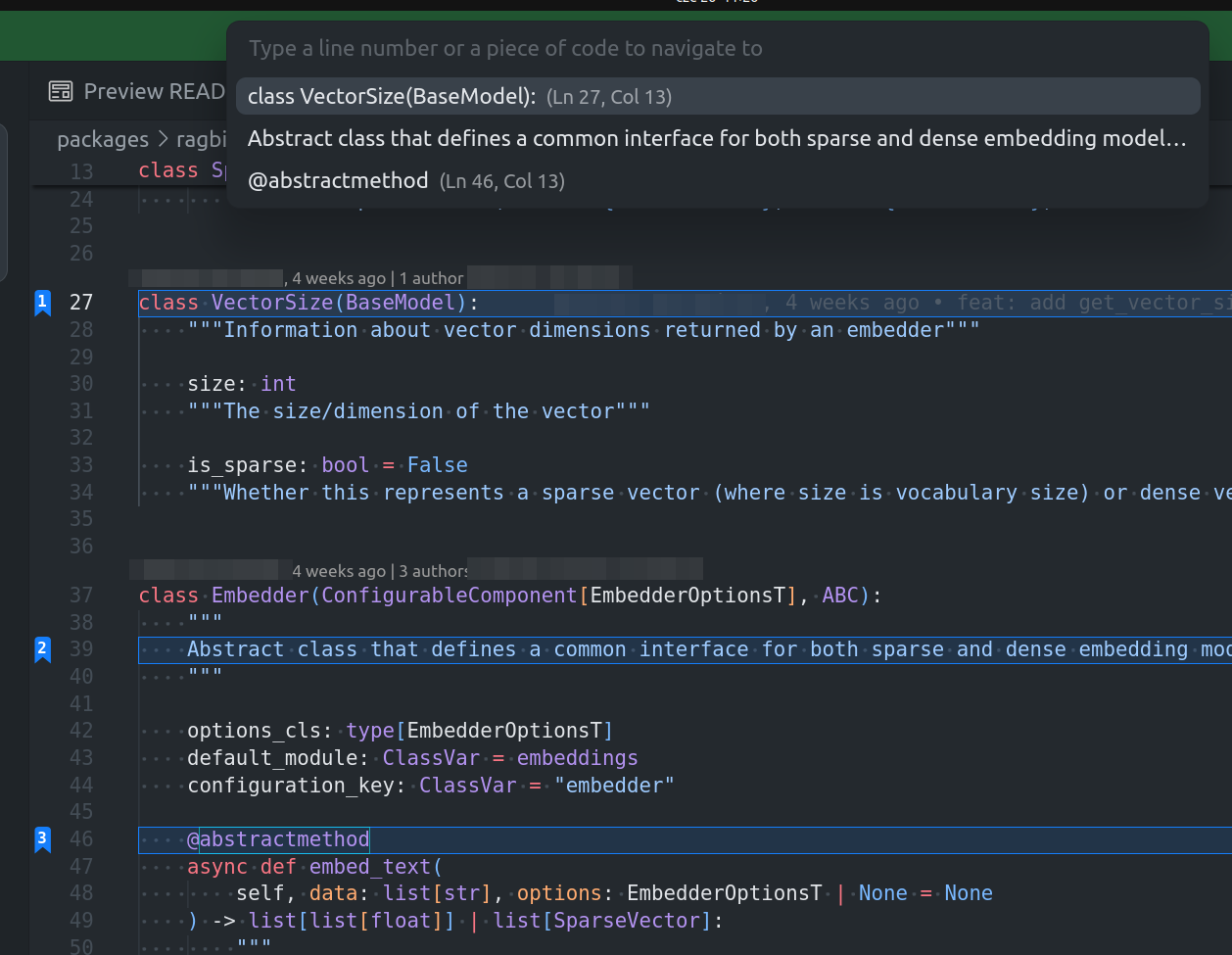1232x955 pixels.
Task: Click the Preview README tab icon
Action: pos(61,91)
